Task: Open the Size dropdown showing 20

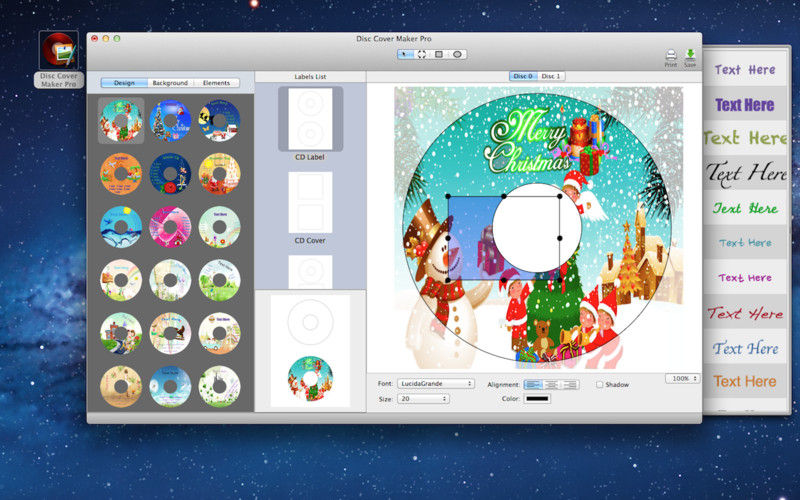Action: coord(423,399)
